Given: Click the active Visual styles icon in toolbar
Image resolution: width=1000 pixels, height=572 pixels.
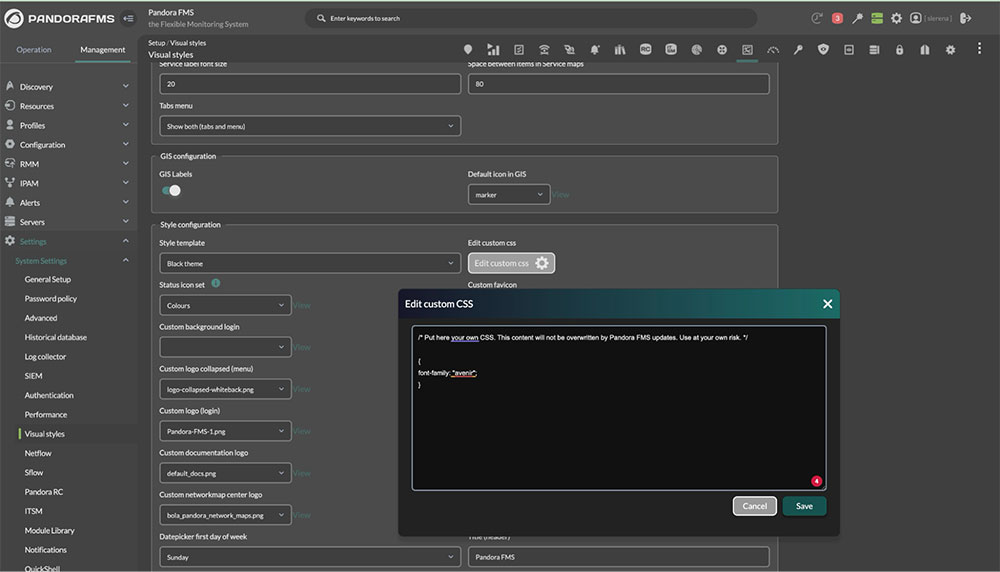Looking at the screenshot, I should click(747, 49).
